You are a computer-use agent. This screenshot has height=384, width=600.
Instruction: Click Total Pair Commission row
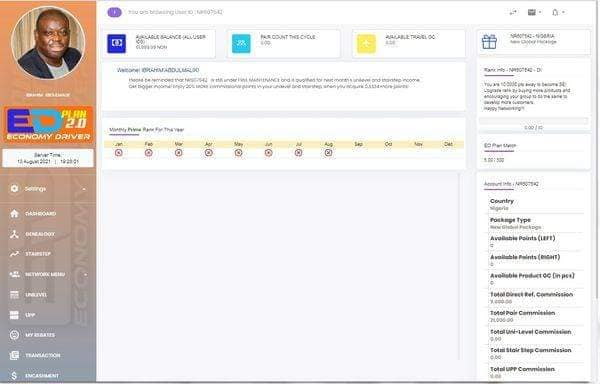point(536,316)
